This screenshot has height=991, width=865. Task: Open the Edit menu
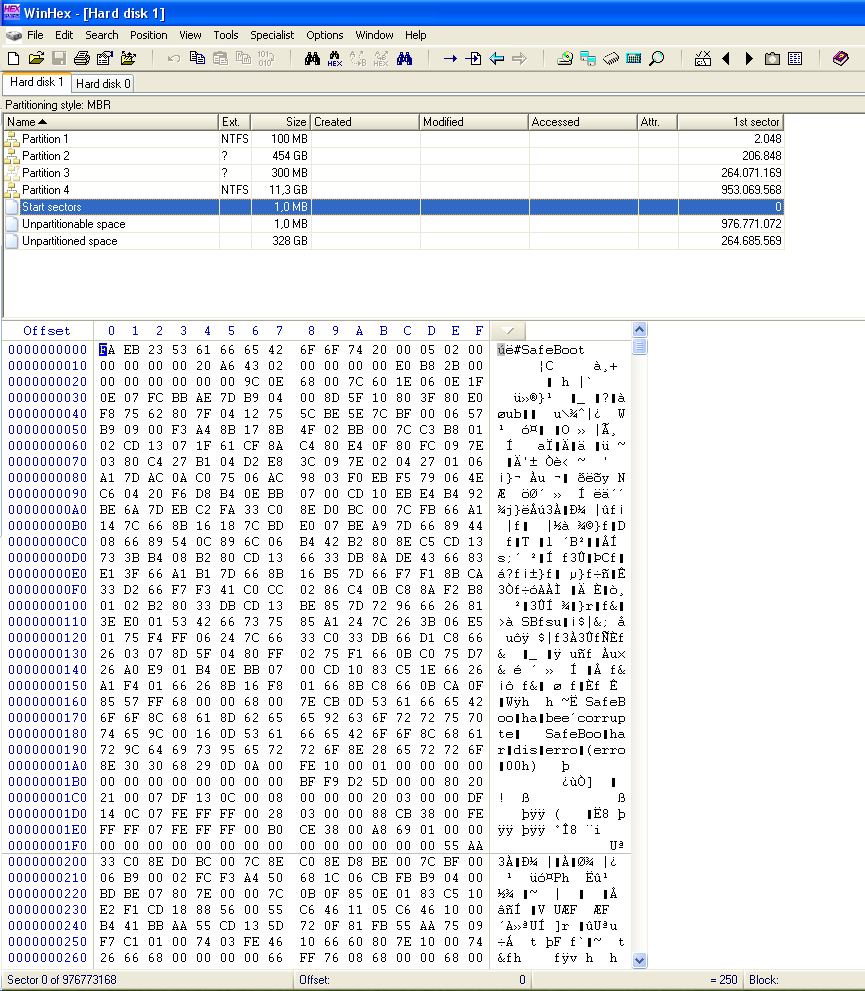tap(64, 35)
